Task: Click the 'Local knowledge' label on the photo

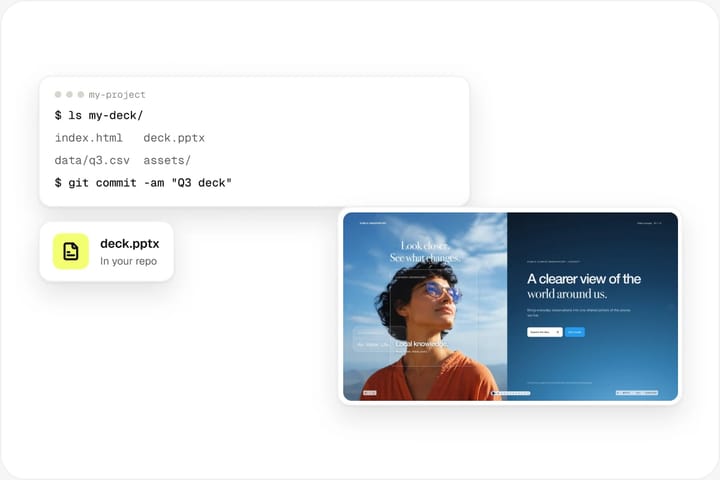Action: pyautogui.click(x=421, y=344)
